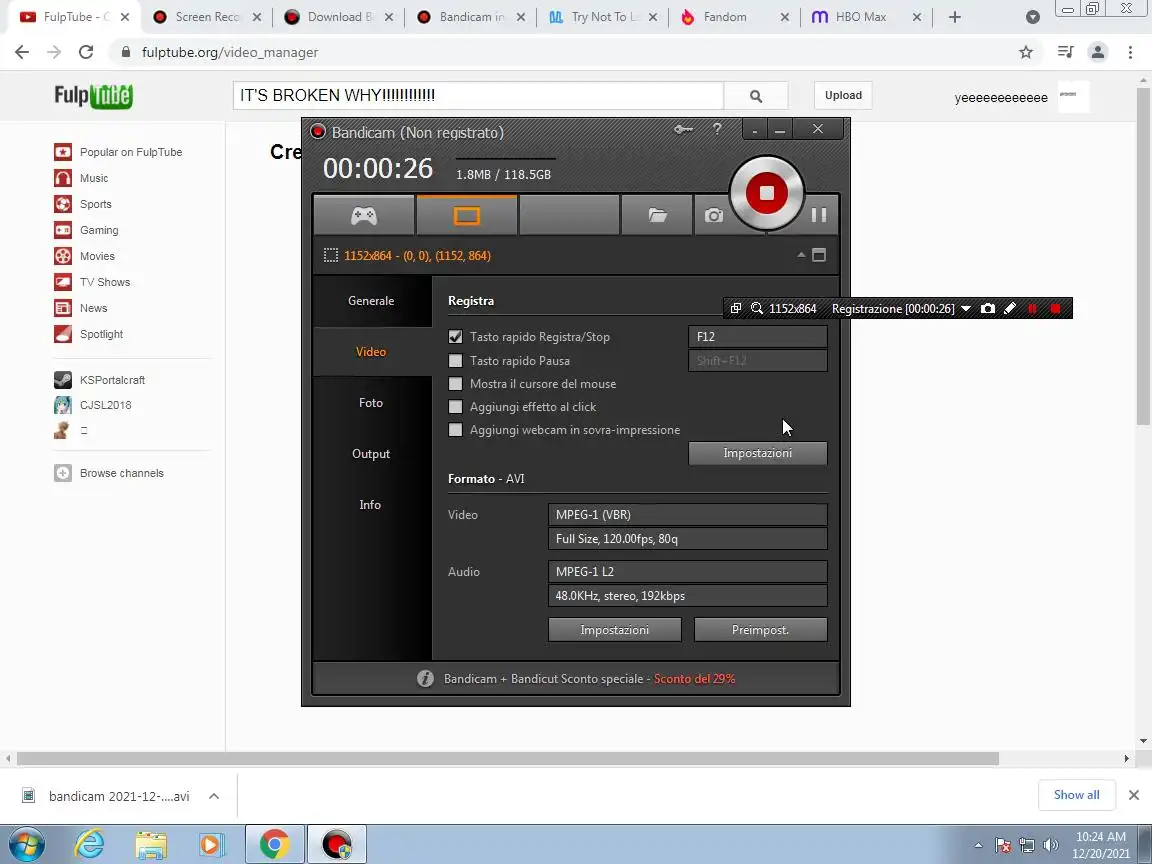Click magnifier icon on recording overlay bar

tap(757, 309)
